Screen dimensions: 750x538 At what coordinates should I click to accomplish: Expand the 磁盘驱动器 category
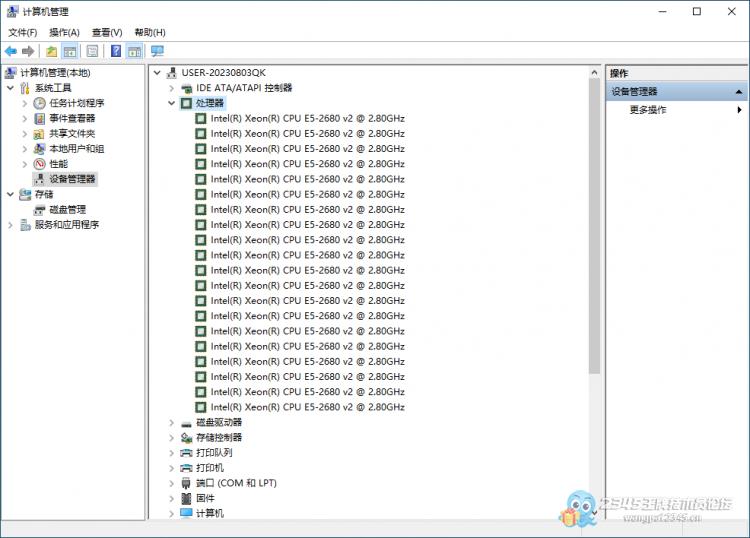[x=172, y=423]
